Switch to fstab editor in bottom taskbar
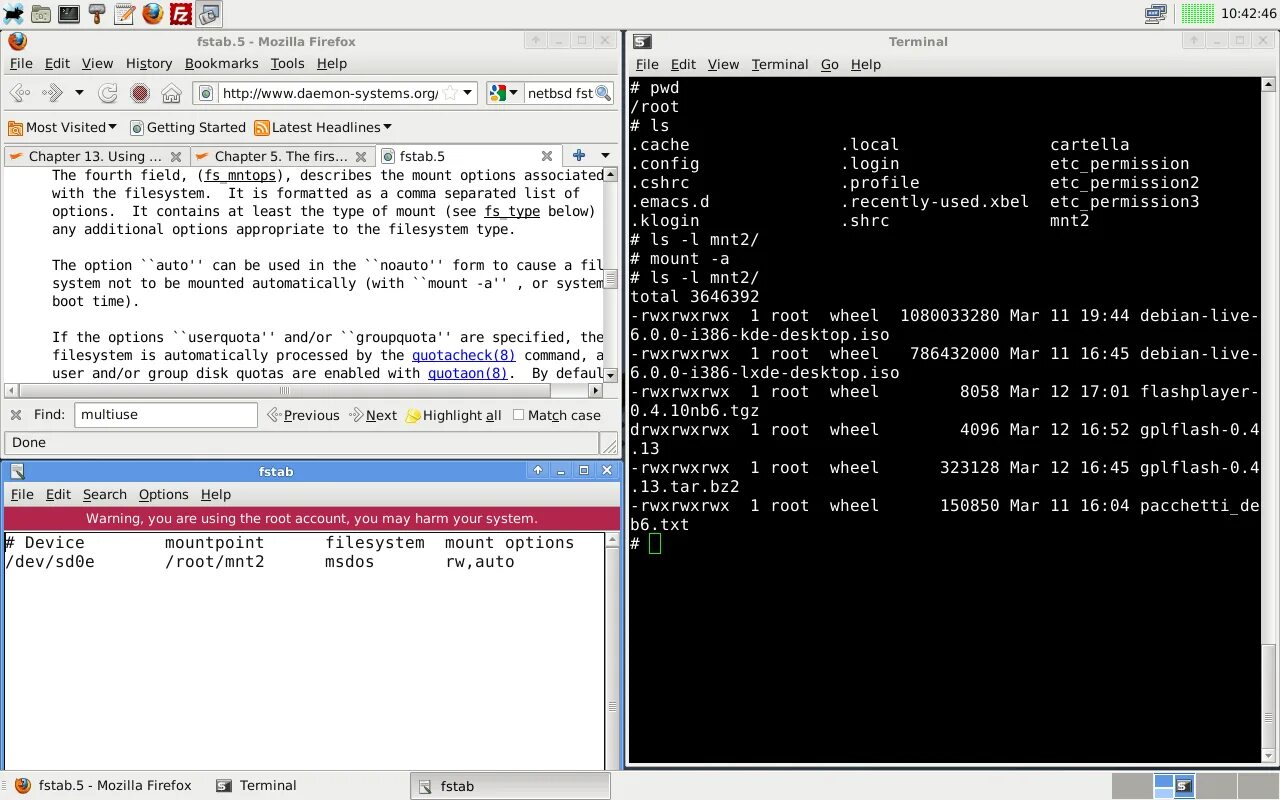The width and height of the screenshot is (1280, 800). click(x=510, y=786)
